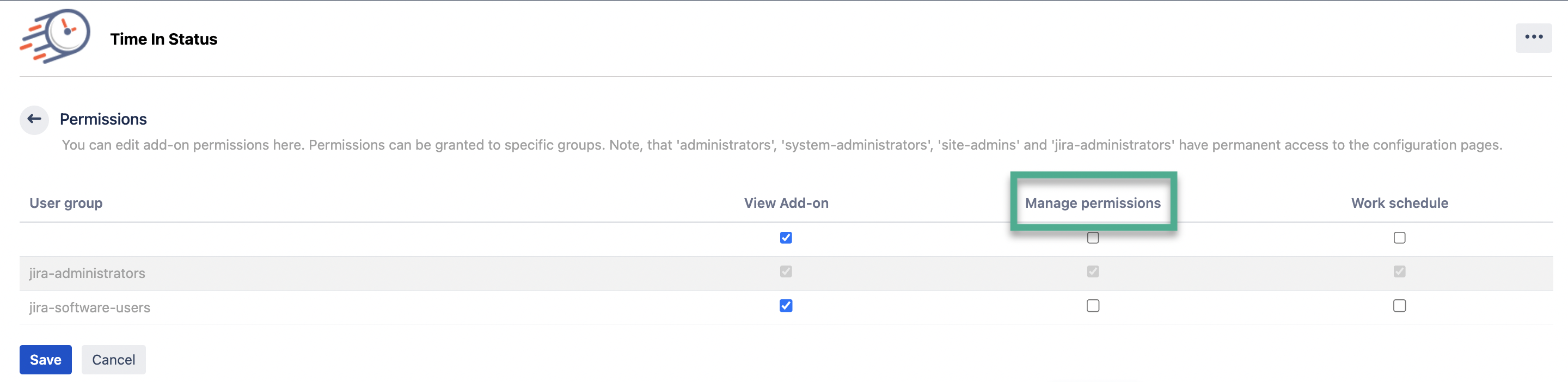Image resolution: width=1568 pixels, height=382 pixels.
Task: Go back using the left arrow button
Action: point(34,119)
